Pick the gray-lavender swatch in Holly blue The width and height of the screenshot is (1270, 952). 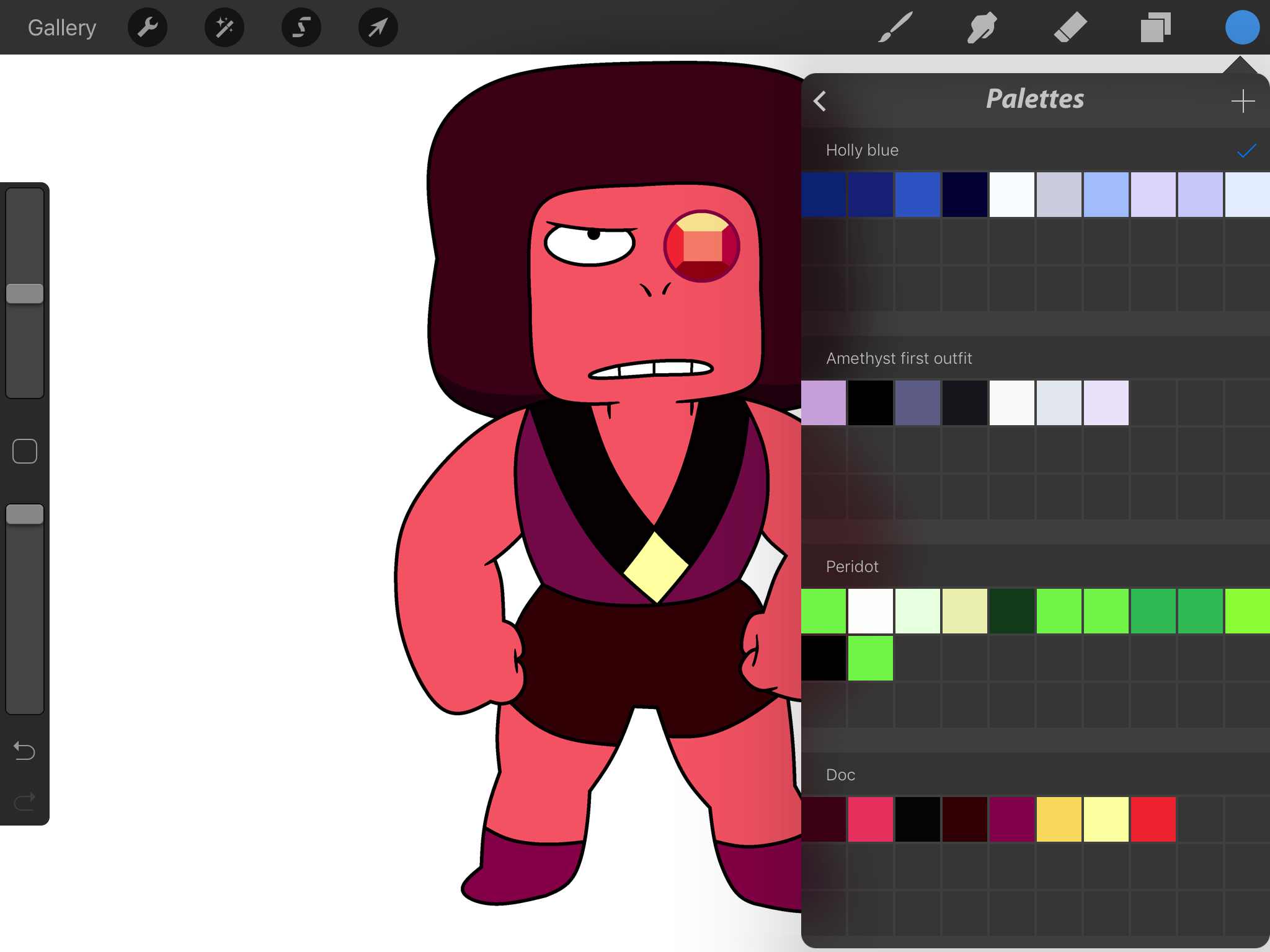pos(1059,195)
